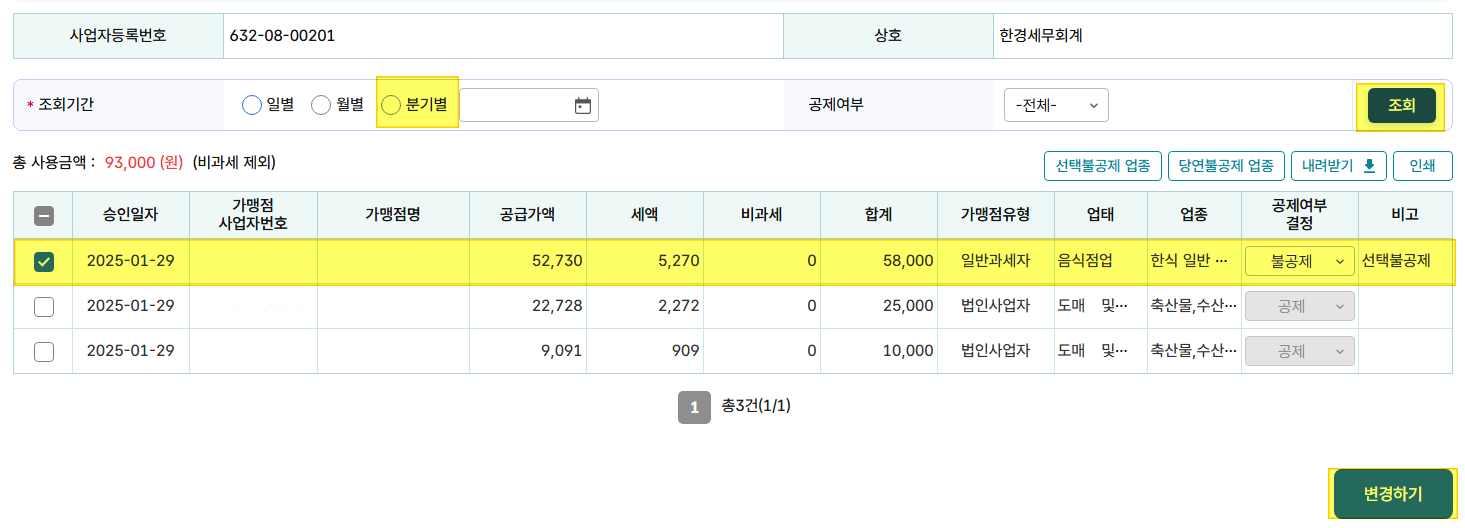Click the 인쇄 print button
The image size is (1465, 528).
click(1423, 166)
